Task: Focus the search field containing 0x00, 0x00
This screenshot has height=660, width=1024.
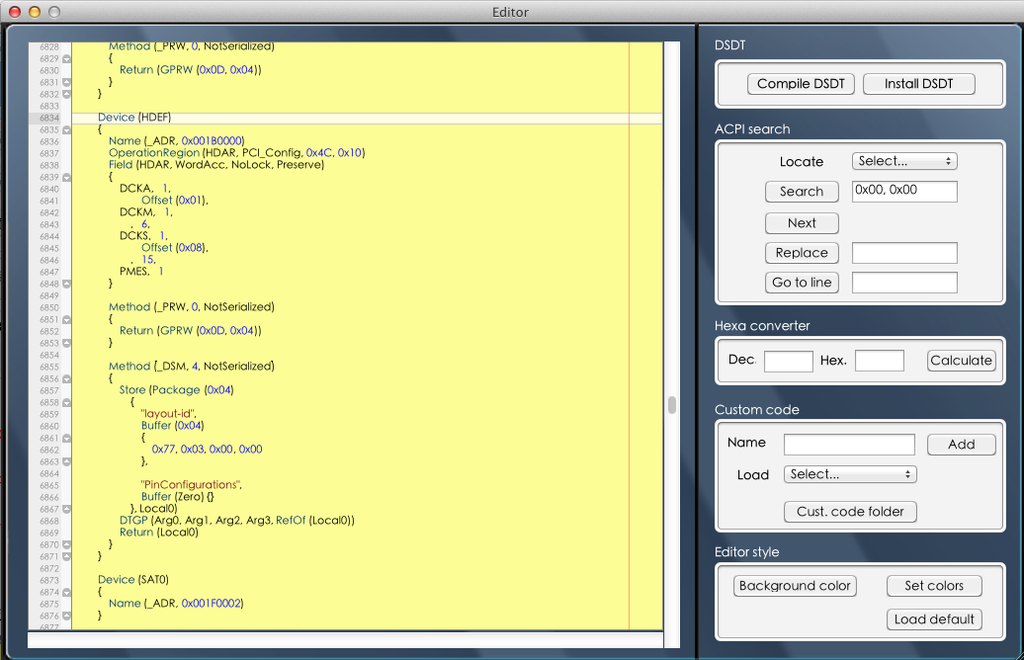Action: coord(904,191)
